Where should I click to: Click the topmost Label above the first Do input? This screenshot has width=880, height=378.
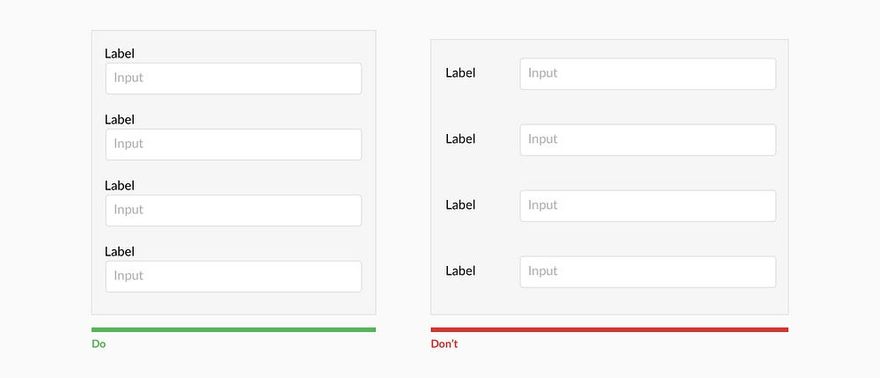click(120, 54)
